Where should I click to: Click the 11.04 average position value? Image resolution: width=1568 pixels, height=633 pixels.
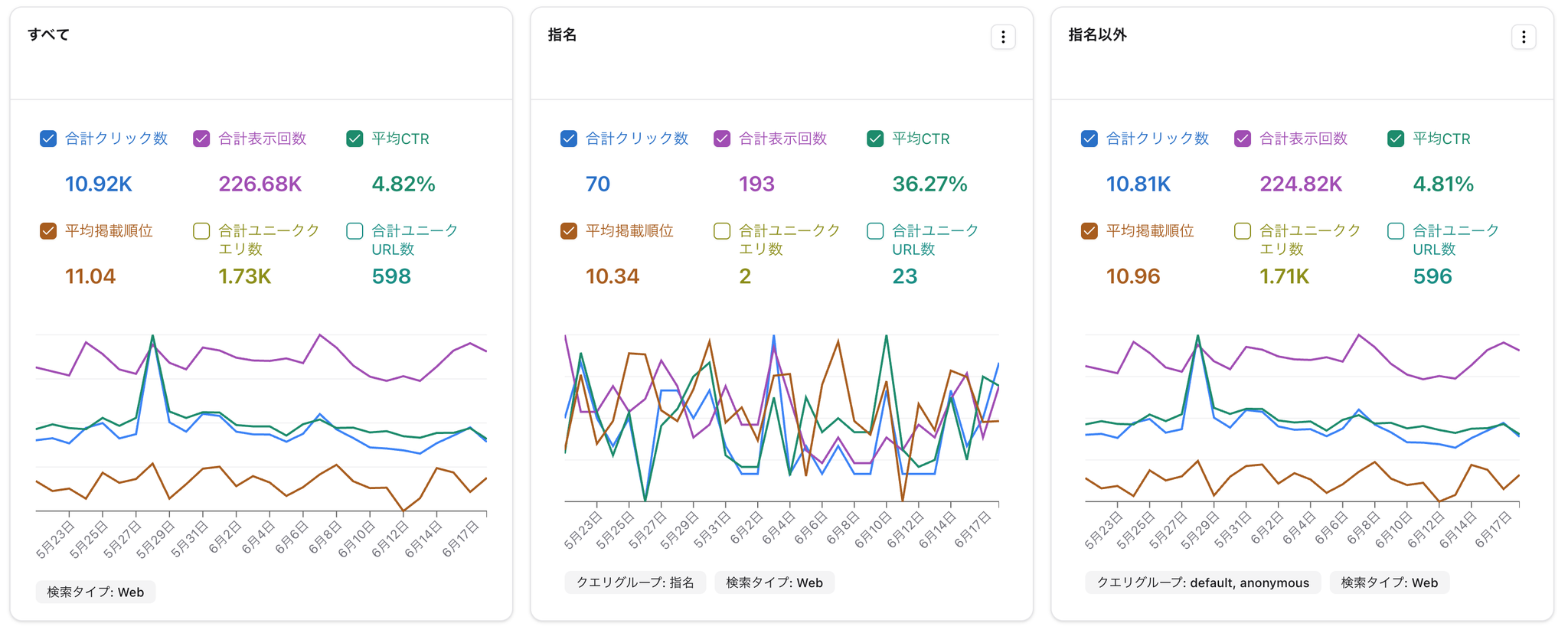[x=90, y=276]
